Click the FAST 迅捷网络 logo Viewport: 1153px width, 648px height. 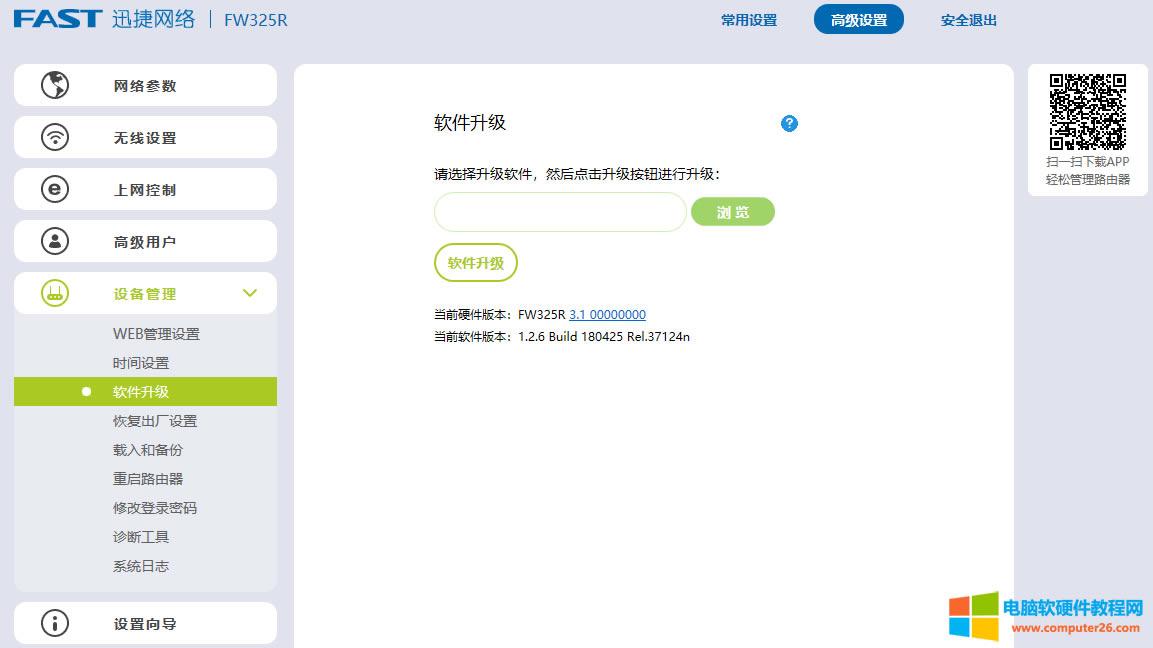[105, 19]
